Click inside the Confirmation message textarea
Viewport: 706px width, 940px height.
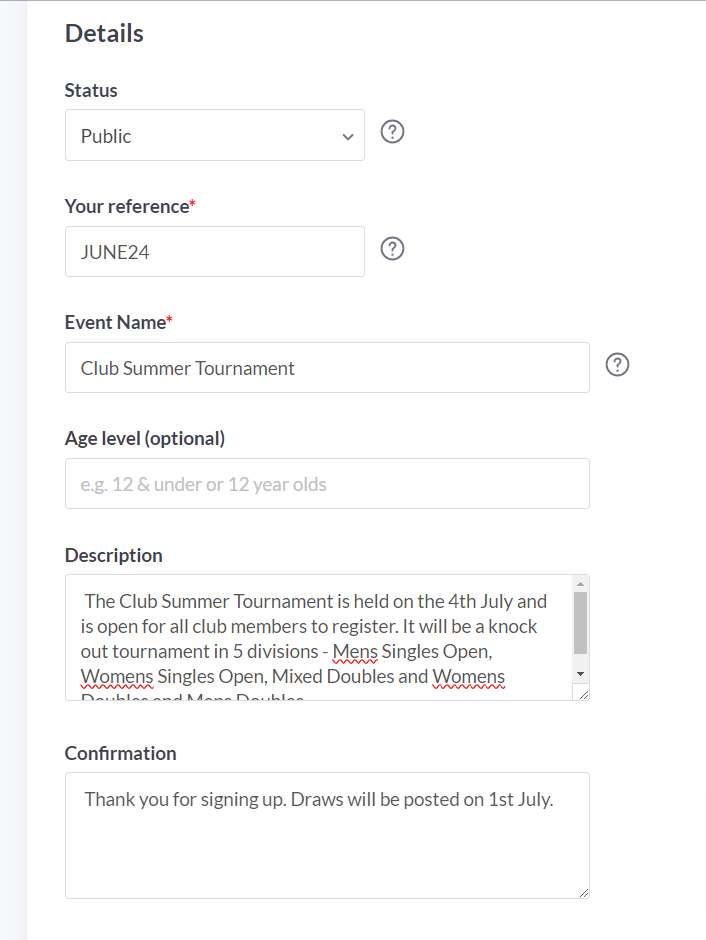pos(327,835)
